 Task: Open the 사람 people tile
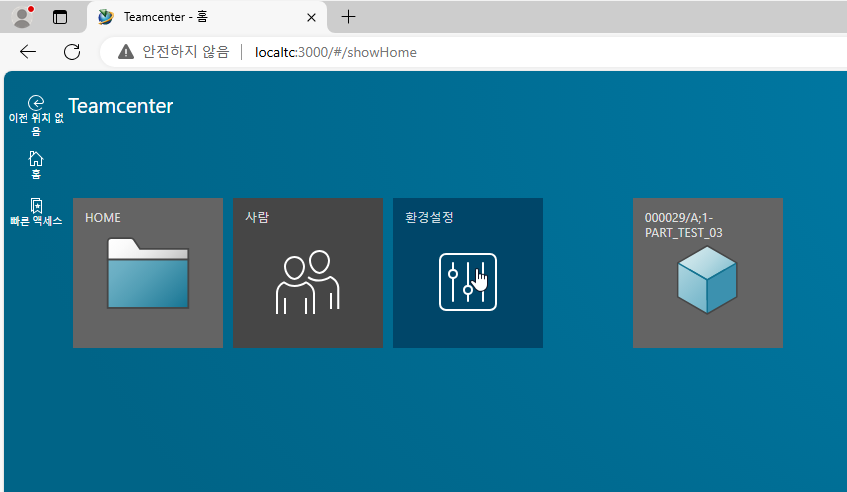pos(308,273)
